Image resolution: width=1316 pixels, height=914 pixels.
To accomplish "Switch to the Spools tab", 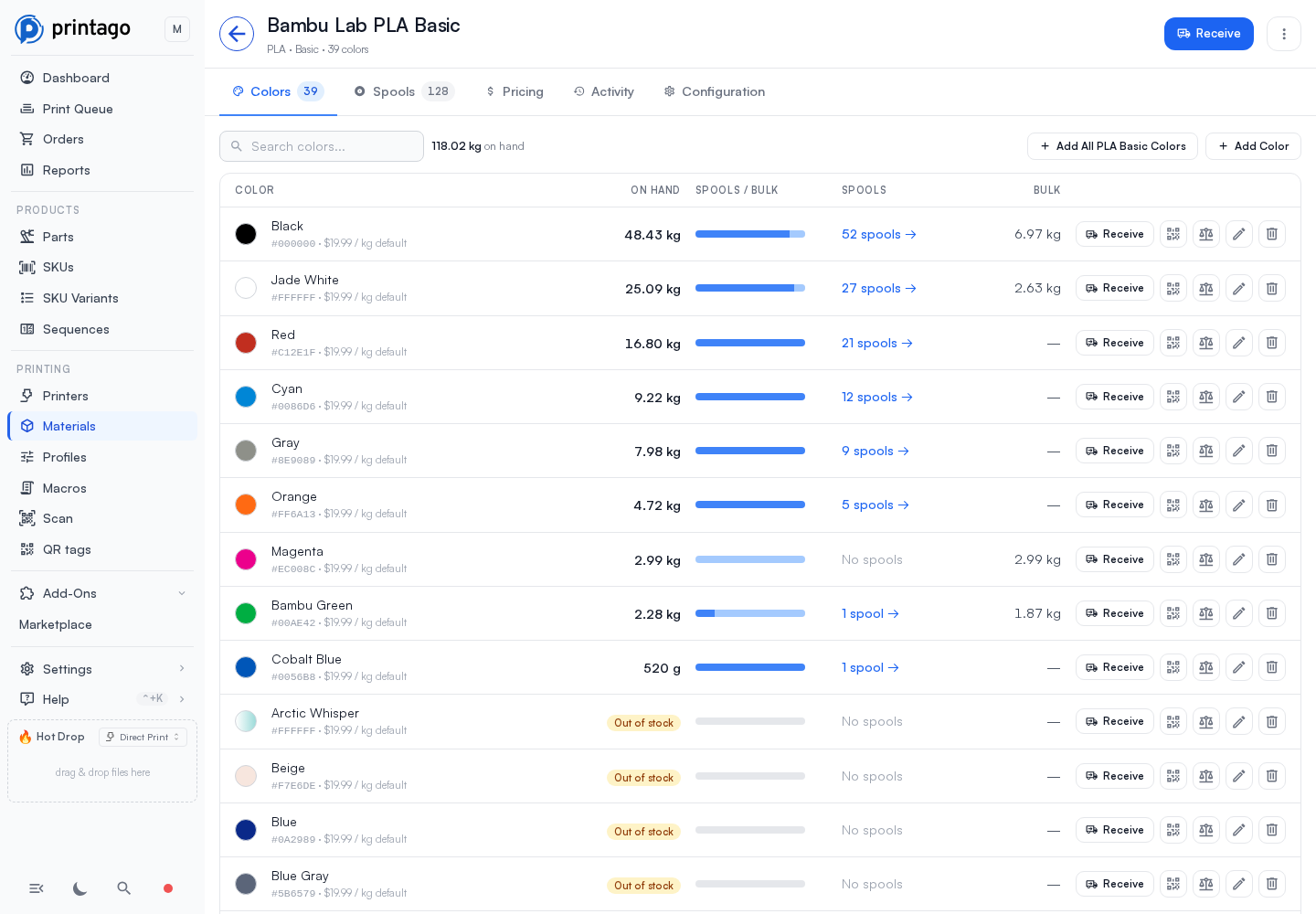I will pos(404,91).
